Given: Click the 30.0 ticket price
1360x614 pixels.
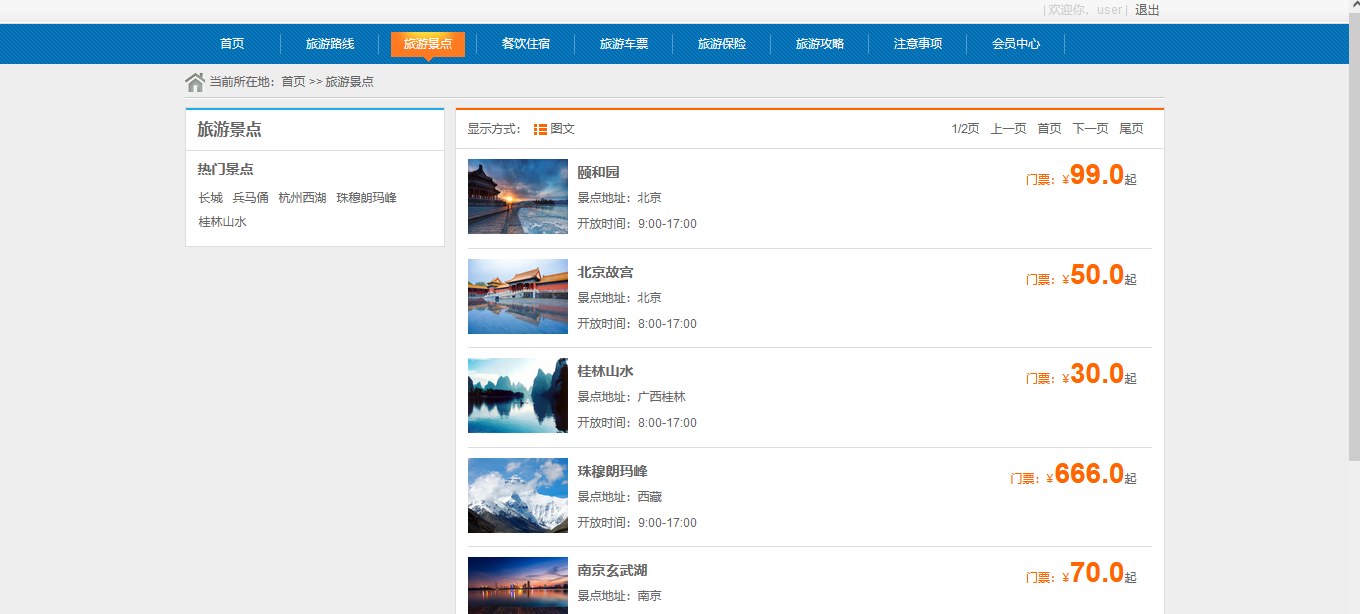Looking at the screenshot, I should click(x=1097, y=374).
